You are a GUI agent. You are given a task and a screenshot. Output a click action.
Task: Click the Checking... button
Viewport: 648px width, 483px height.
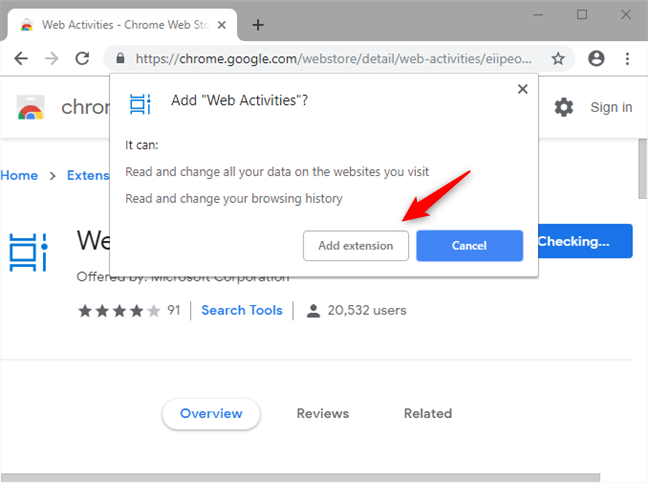(585, 241)
